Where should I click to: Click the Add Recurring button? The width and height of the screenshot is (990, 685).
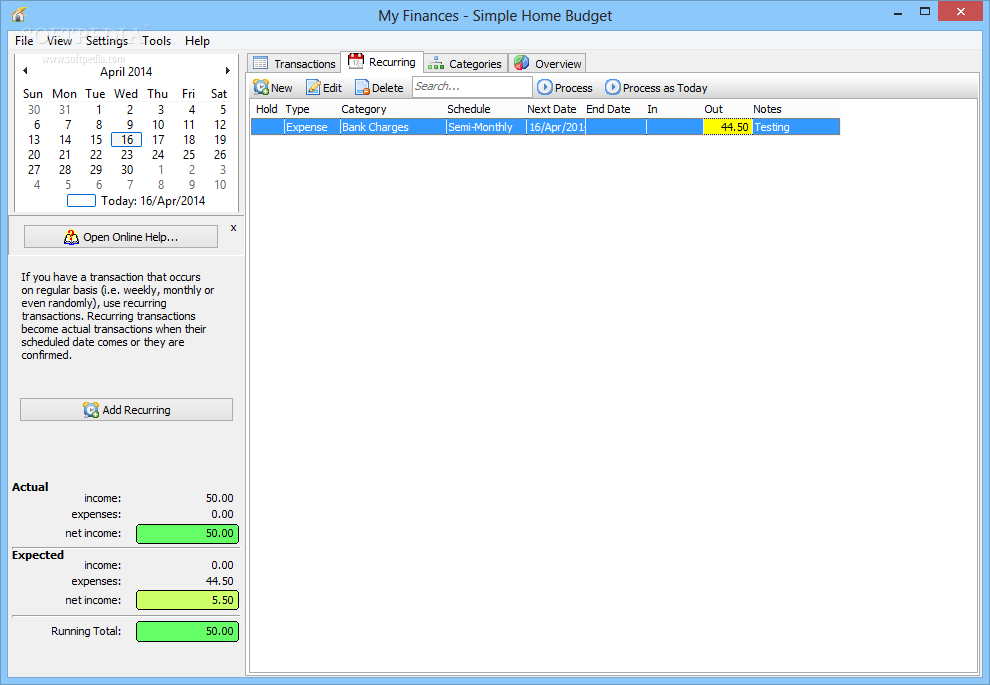tap(126, 410)
